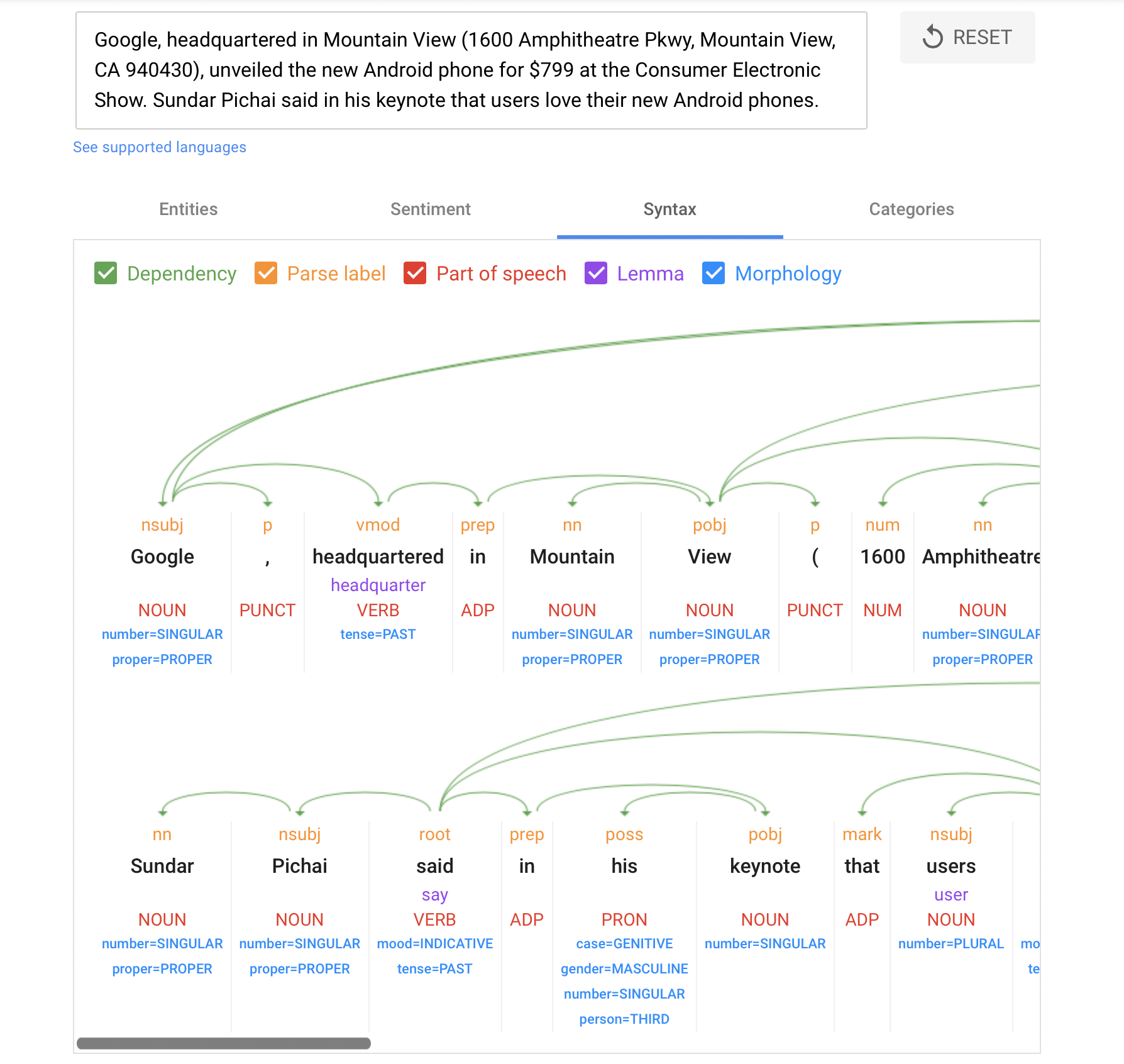Click the word 'Google' token in the tree

pyautogui.click(x=162, y=557)
